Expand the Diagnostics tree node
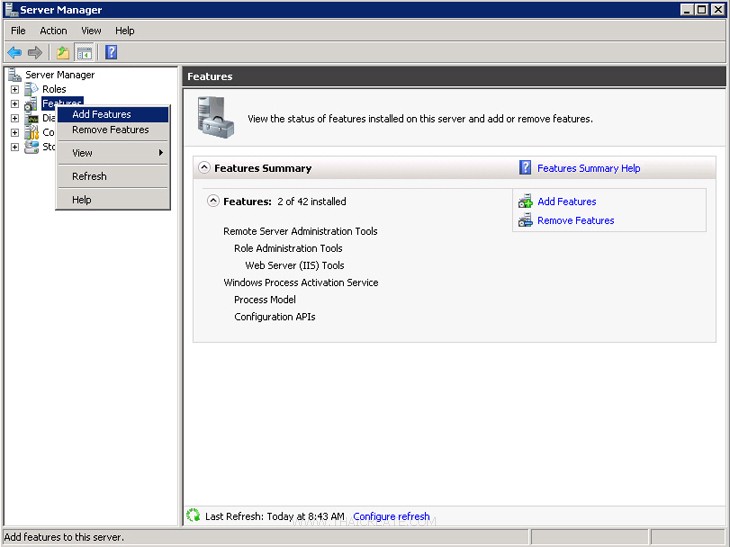 (15, 118)
